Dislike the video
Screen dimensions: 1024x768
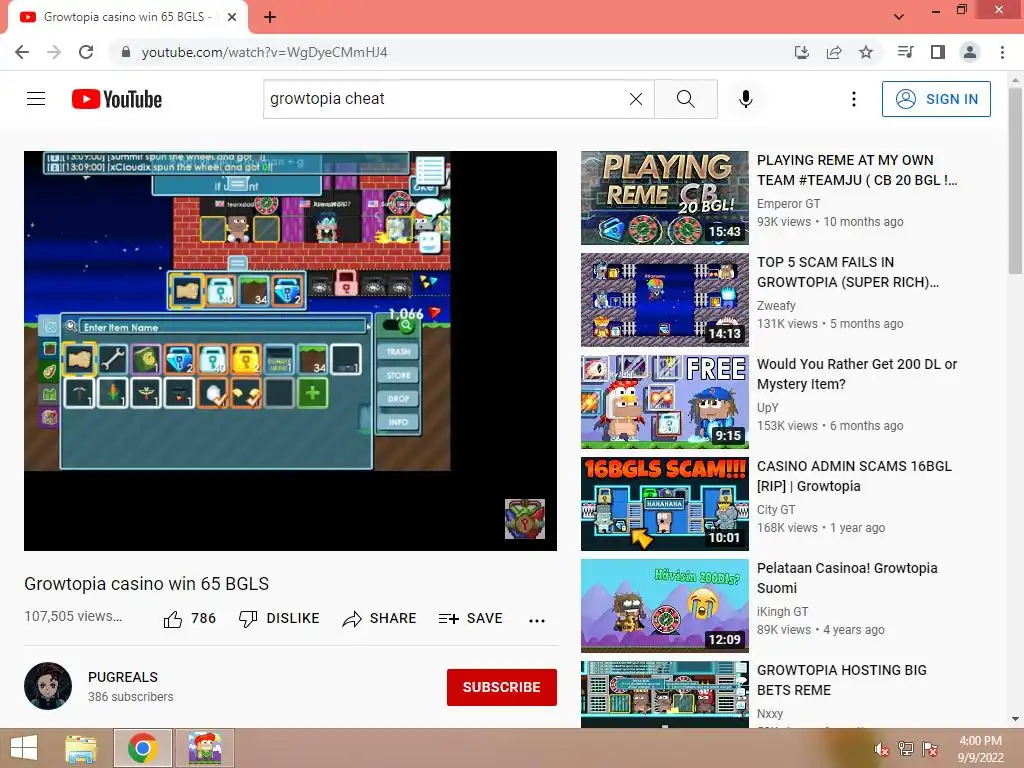(280, 618)
